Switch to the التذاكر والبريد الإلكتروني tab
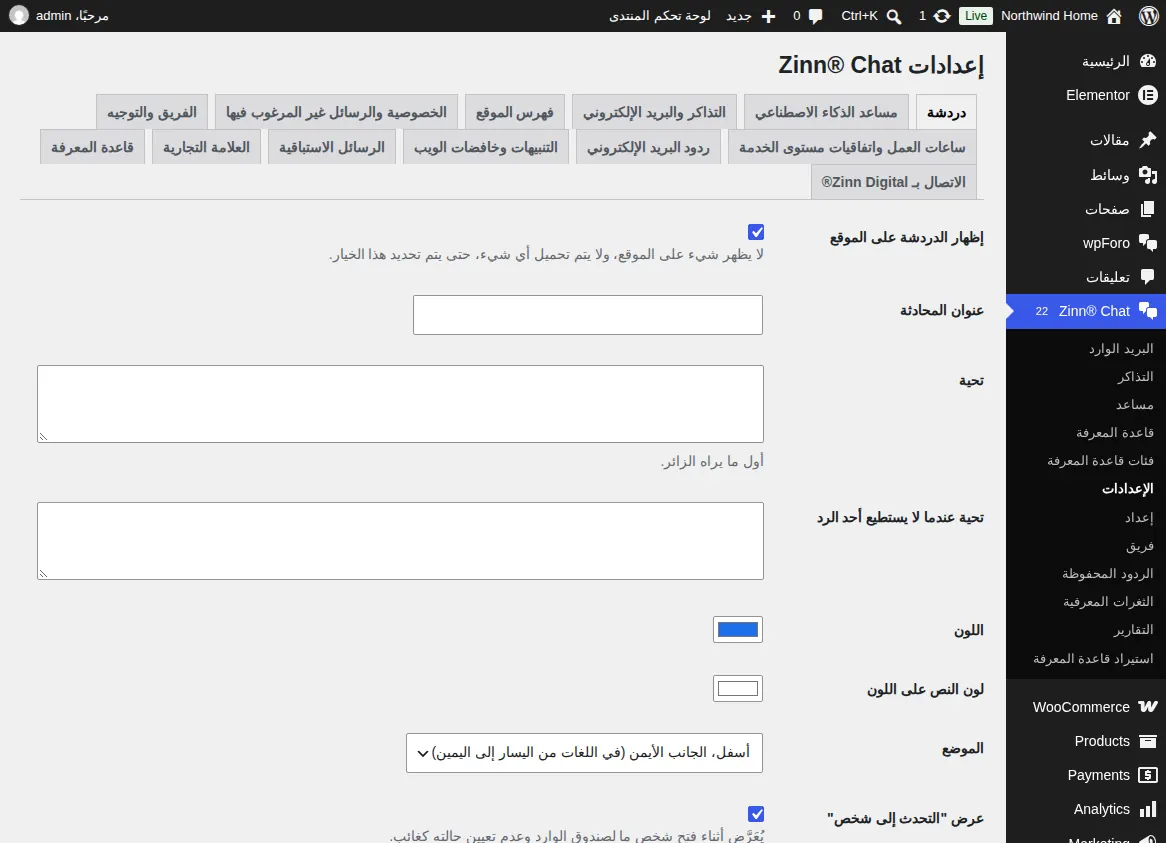 point(654,112)
